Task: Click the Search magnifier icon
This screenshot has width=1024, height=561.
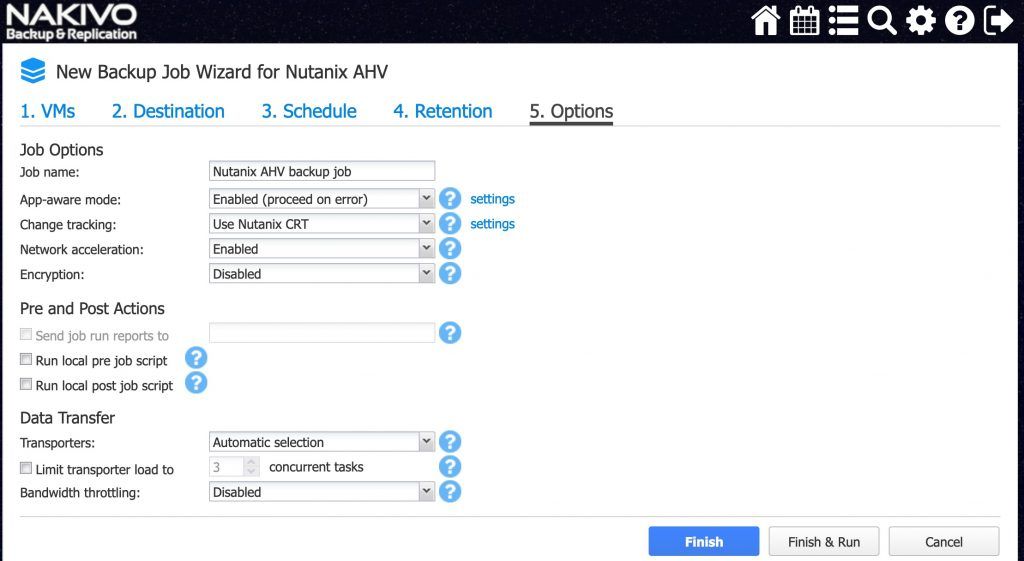Action: click(x=882, y=21)
